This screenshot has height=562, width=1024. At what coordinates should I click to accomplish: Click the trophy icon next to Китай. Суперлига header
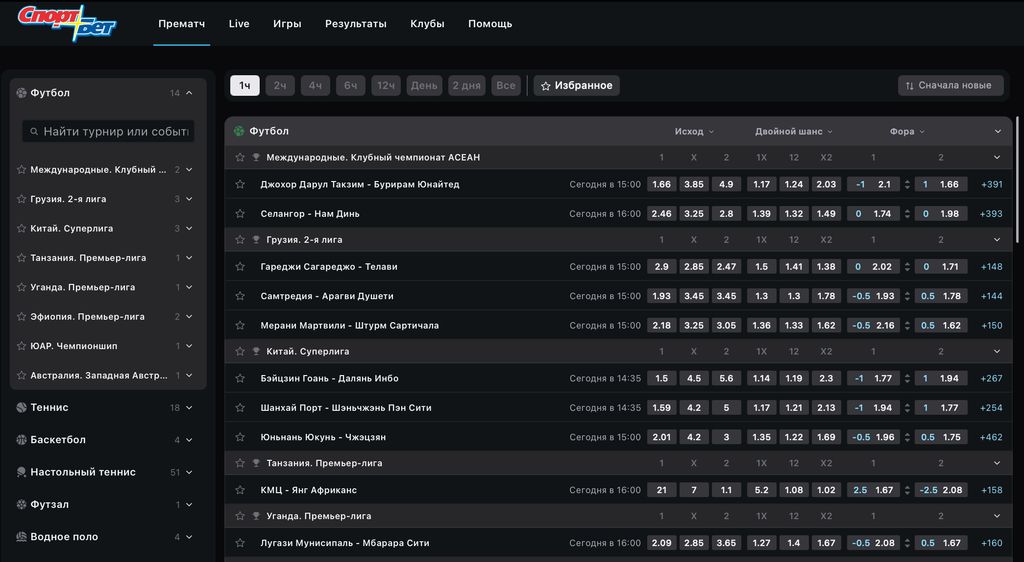[256, 351]
